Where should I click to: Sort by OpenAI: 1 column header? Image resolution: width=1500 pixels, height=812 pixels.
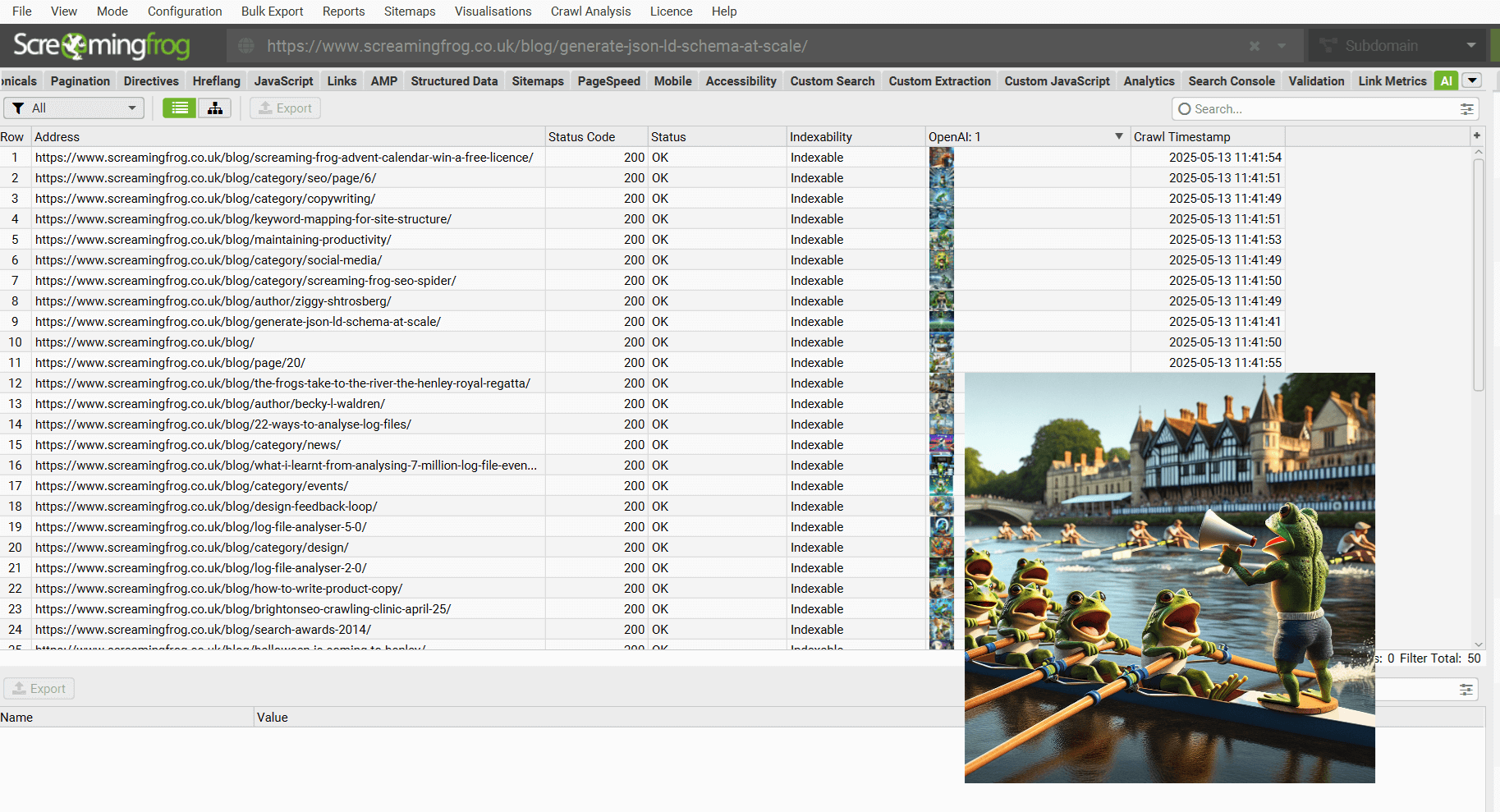(x=1018, y=137)
